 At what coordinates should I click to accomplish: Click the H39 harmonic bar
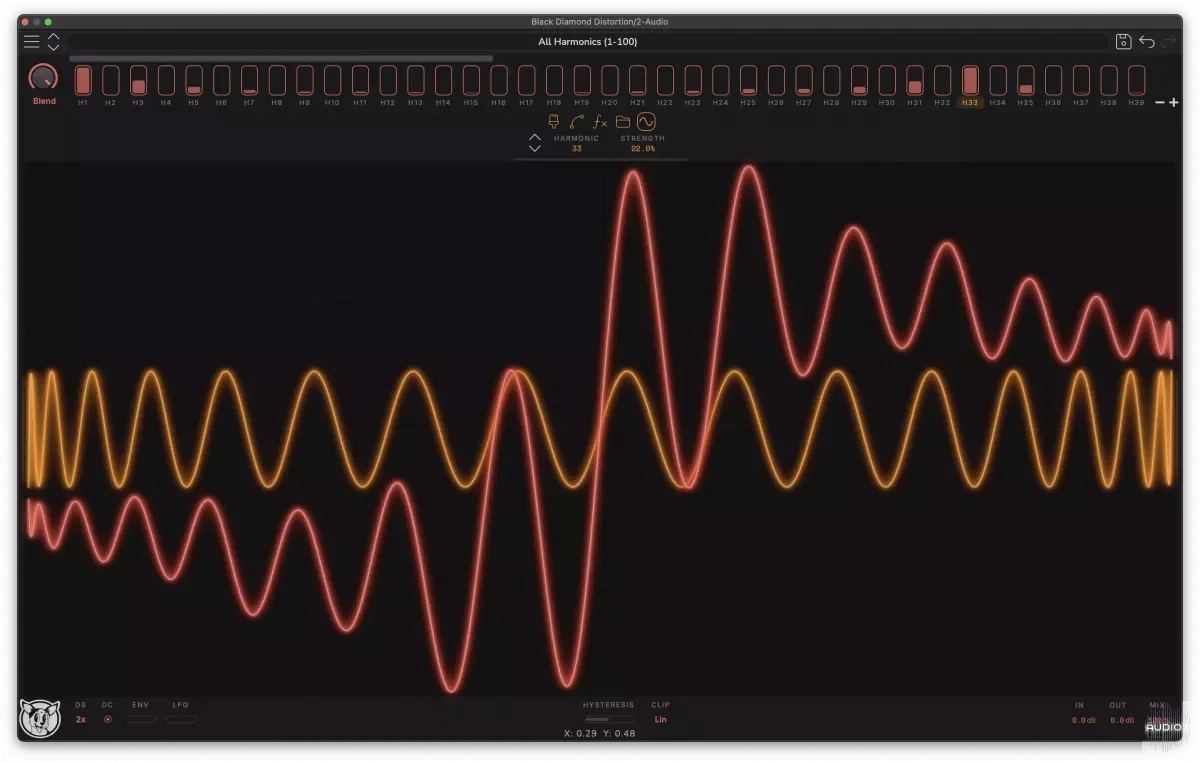(x=1137, y=80)
